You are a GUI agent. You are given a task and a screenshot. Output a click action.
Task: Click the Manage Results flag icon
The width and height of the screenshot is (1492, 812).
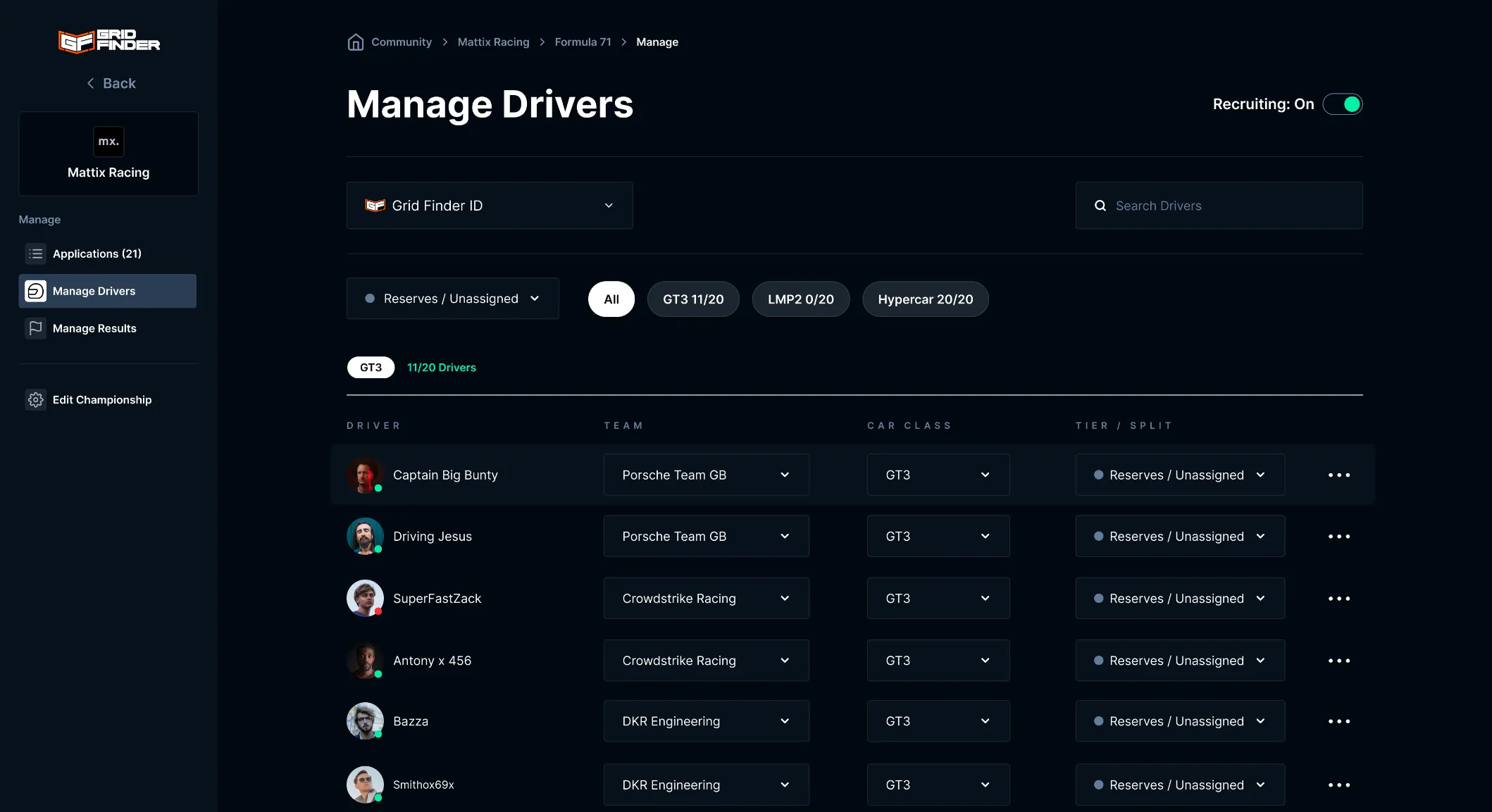tap(35, 327)
